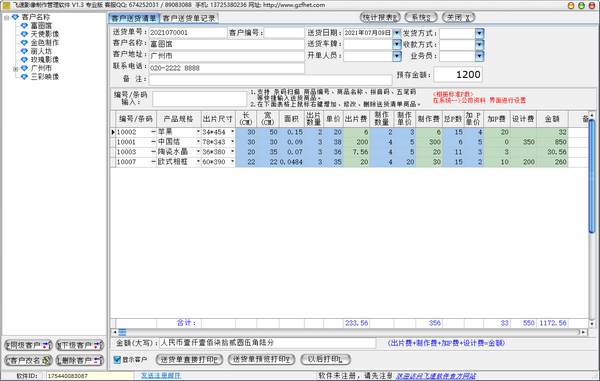Select 三彩映像 customer in tree
Viewport: 600px width, 381px height.
click(45, 77)
